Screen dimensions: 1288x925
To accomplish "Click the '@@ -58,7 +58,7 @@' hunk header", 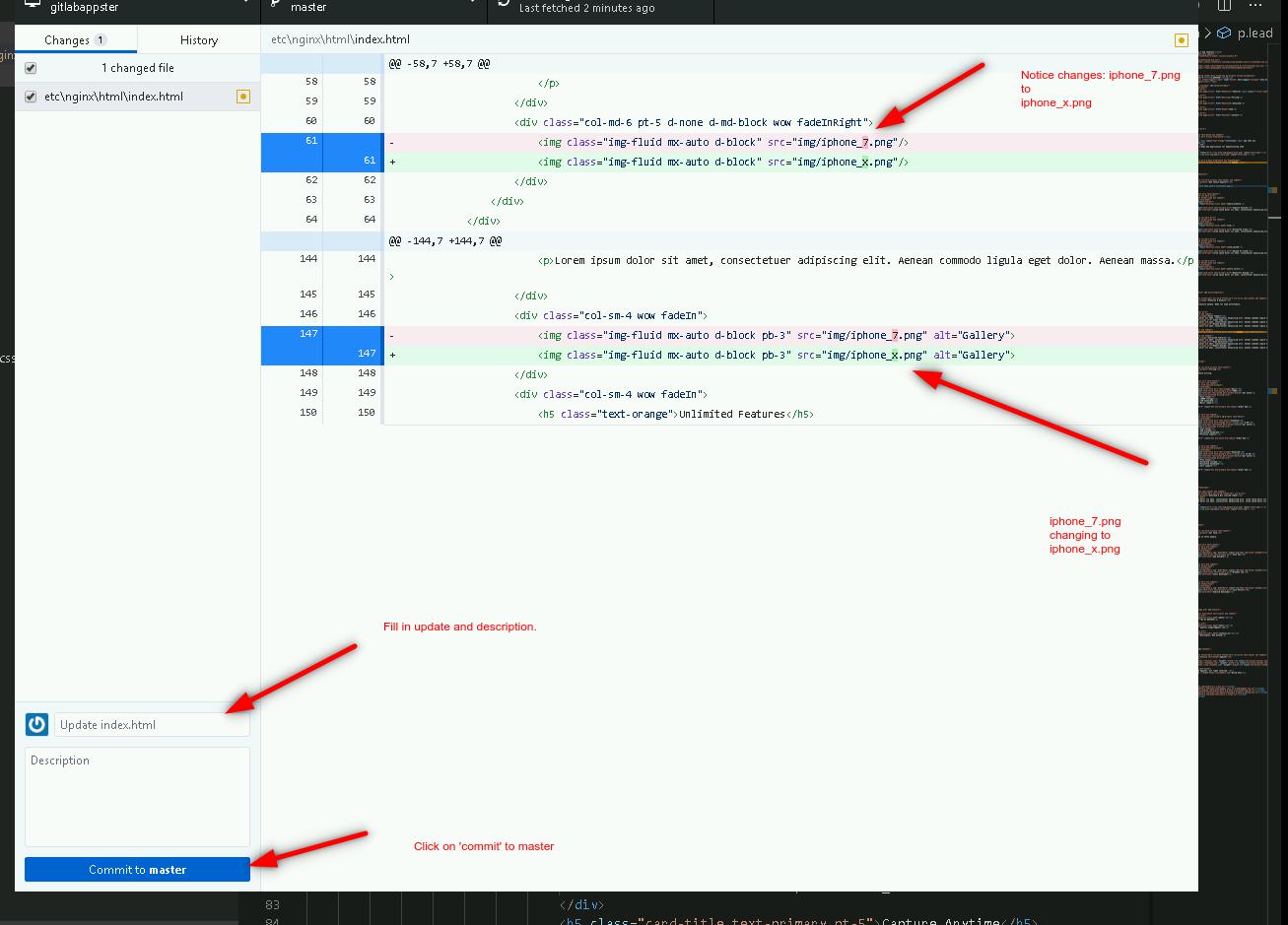I will [439, 63].
